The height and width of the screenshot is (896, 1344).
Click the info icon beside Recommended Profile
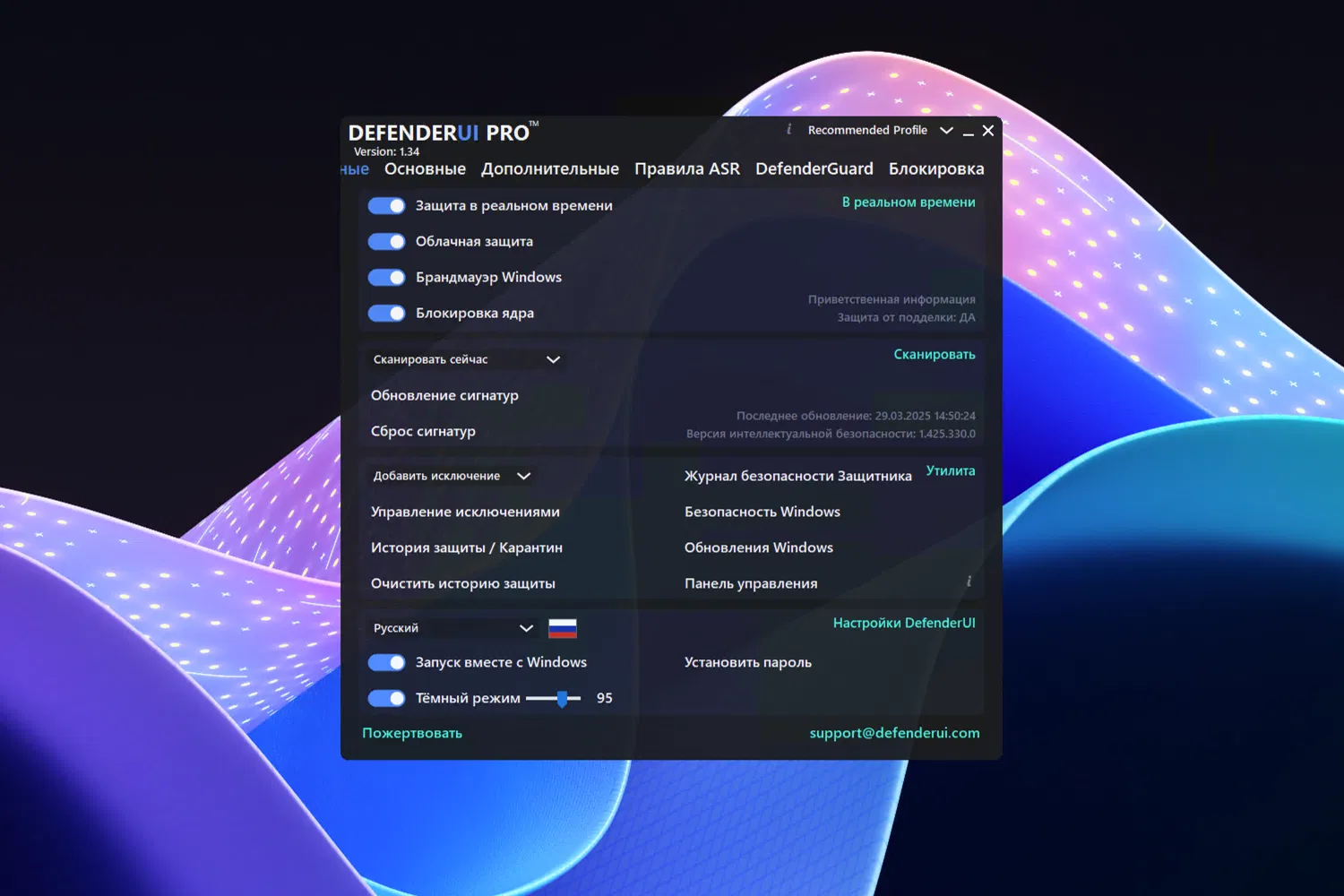tap(788, 129)
